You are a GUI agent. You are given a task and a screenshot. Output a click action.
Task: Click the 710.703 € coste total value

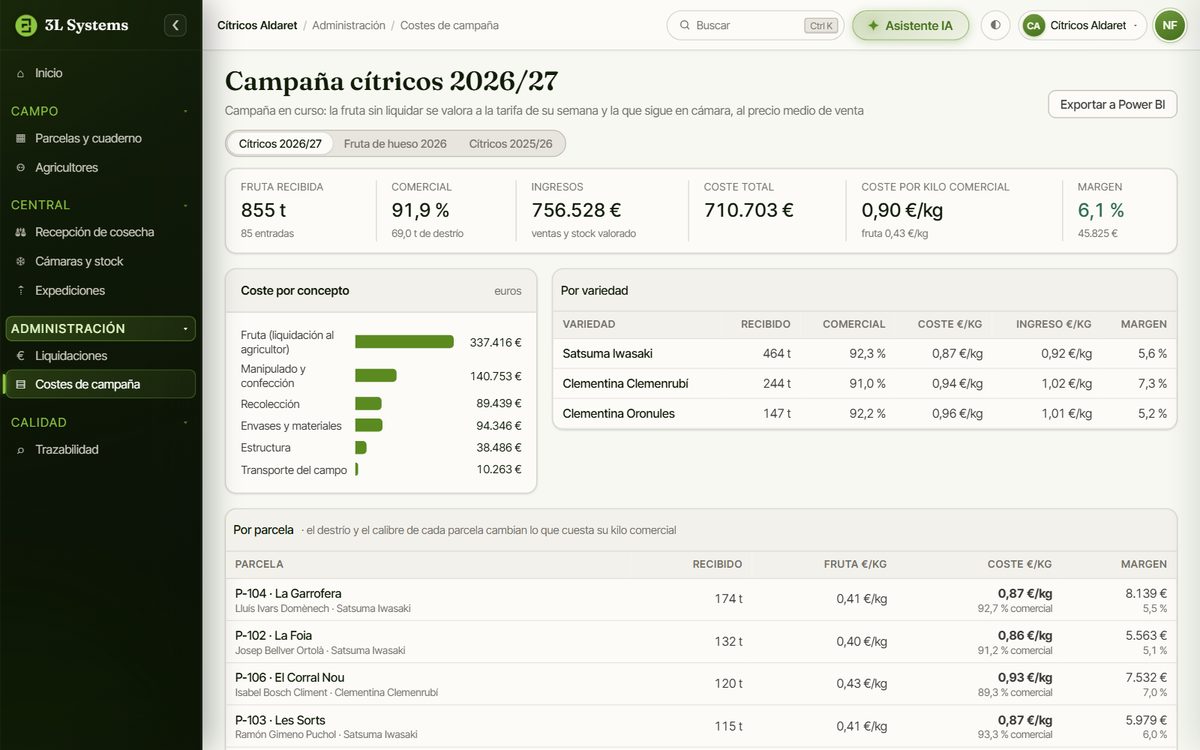pos(749,210)
